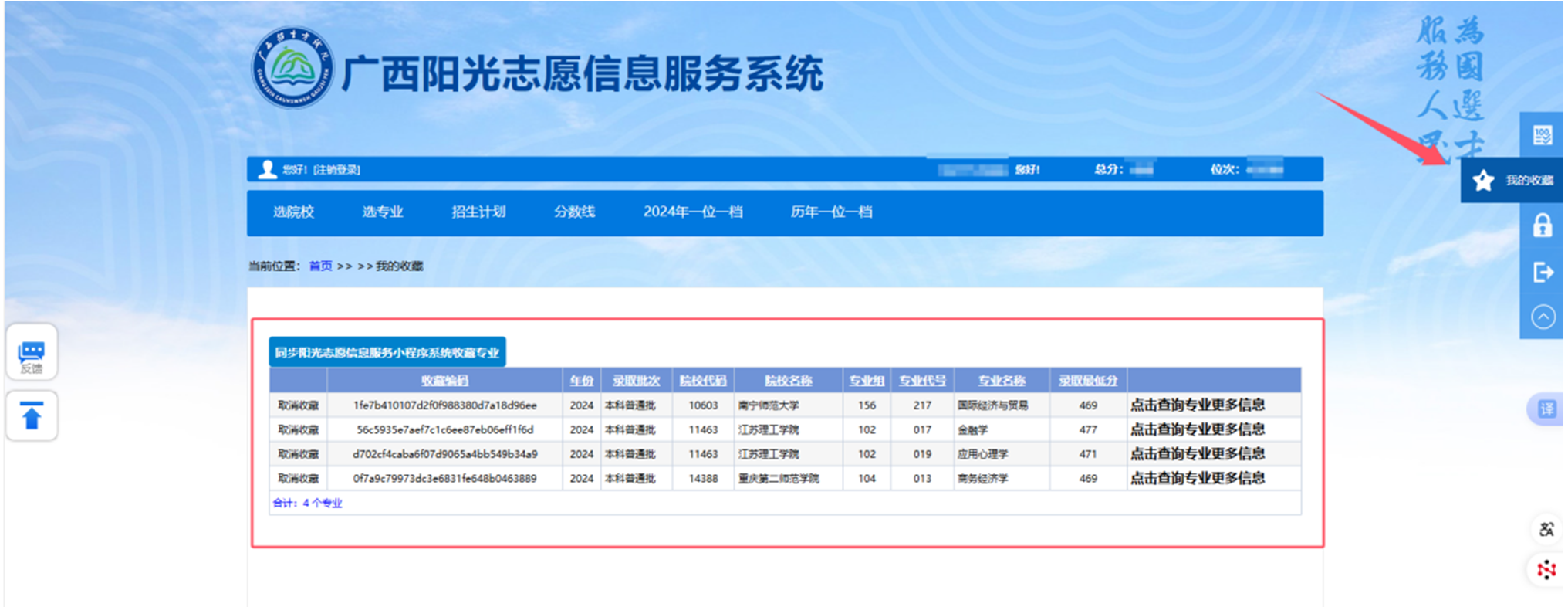Open the score checklist icon atop sidebar
This screenshot has width=1568, height=607.
pos(1543,136)
